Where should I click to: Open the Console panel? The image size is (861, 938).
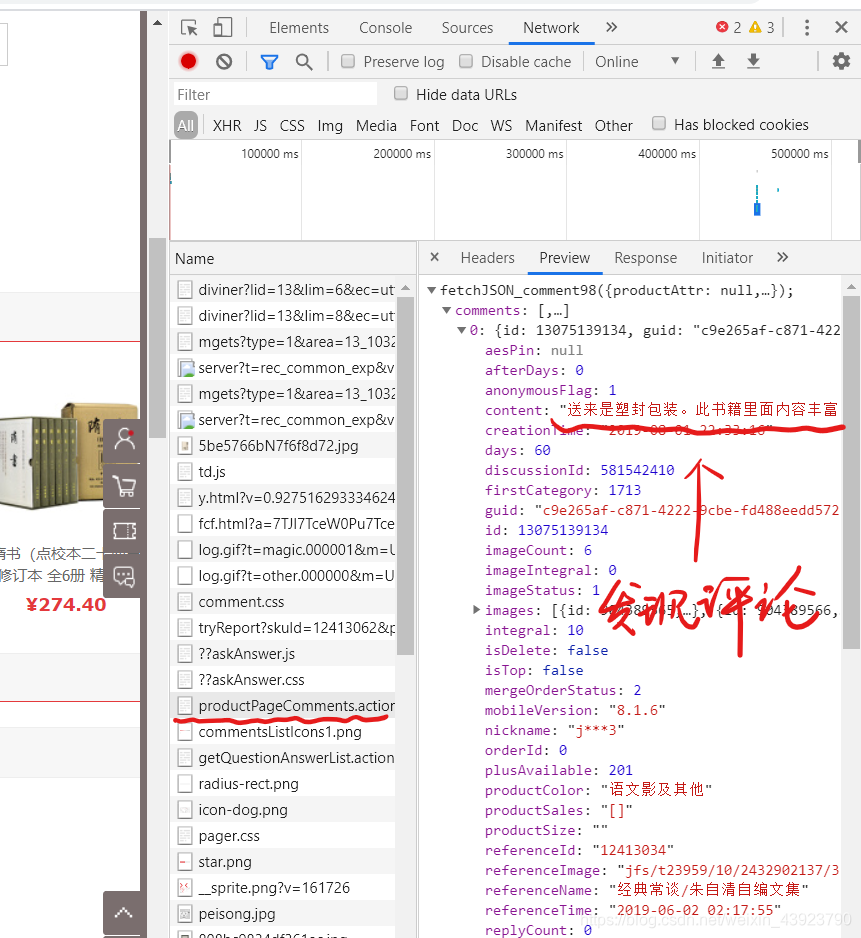point(385,27)
